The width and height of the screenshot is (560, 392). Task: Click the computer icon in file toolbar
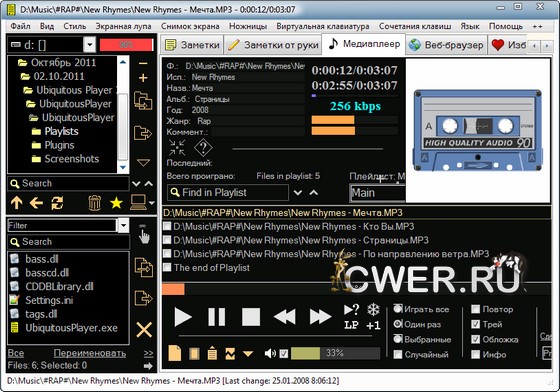point(139,202)
